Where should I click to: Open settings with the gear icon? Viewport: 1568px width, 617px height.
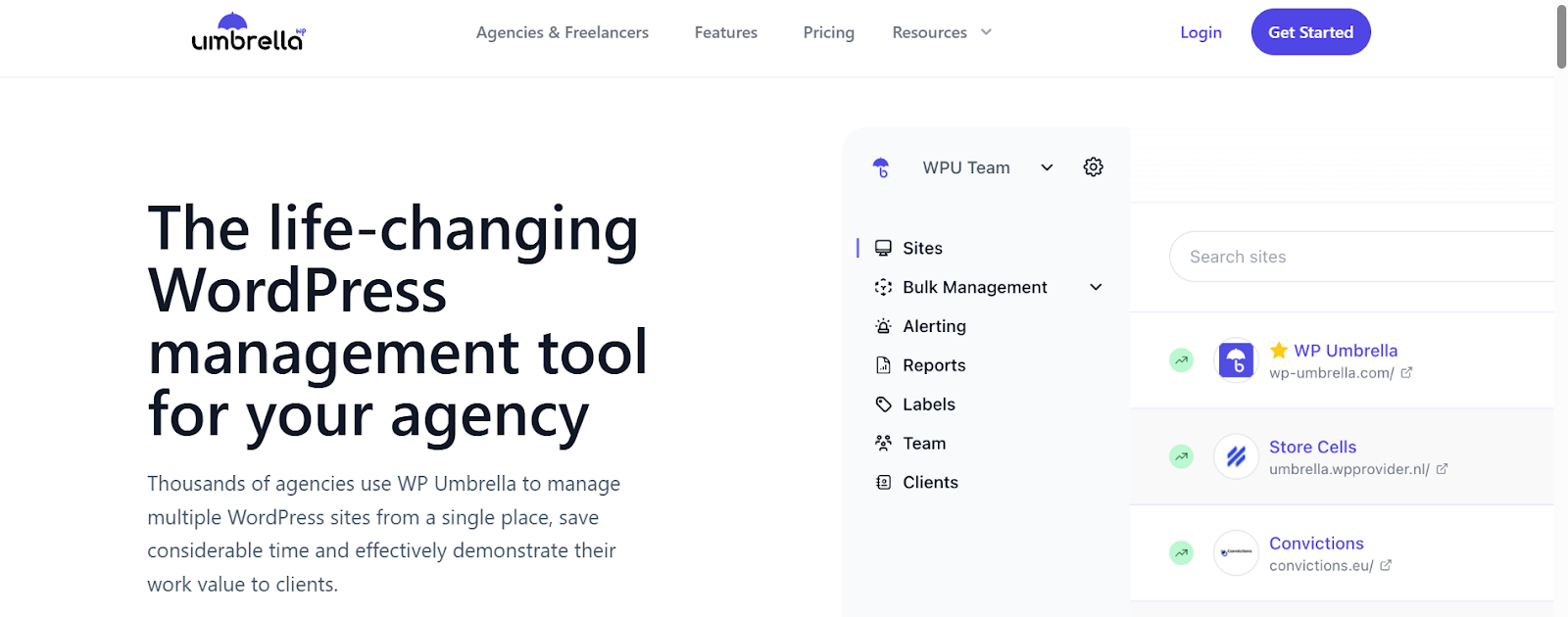1094,167
